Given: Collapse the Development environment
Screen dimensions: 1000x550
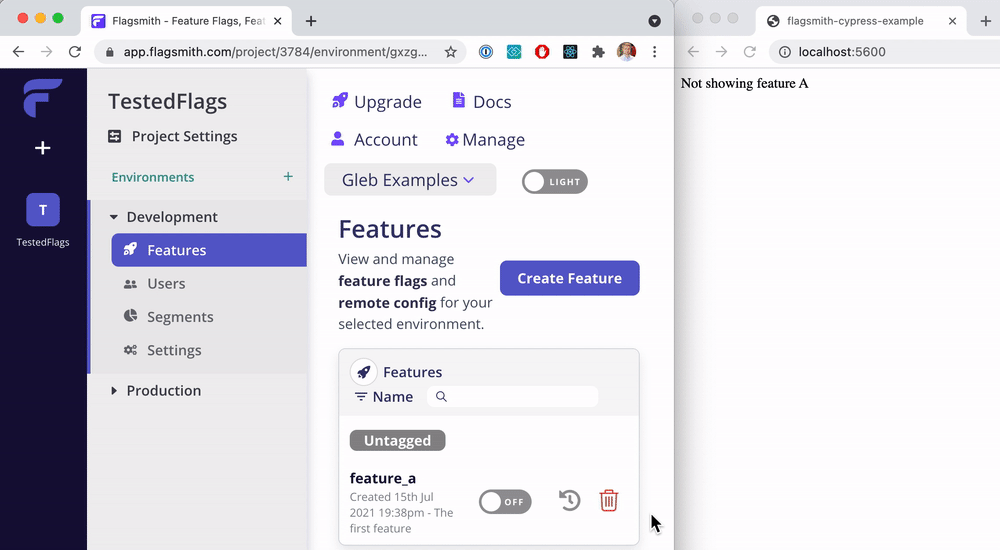Looking at the screenshot, I should [114, 217].
